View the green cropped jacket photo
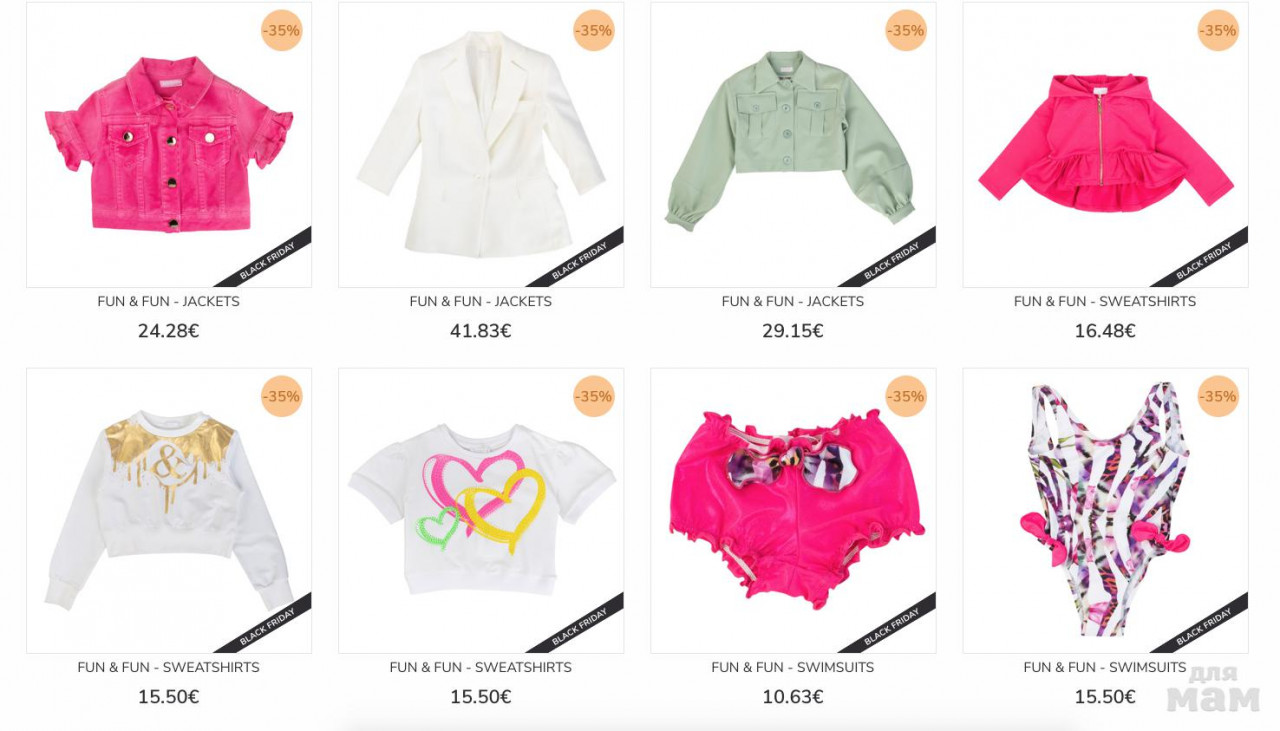 pyautogui.click(x=793, y=145)
